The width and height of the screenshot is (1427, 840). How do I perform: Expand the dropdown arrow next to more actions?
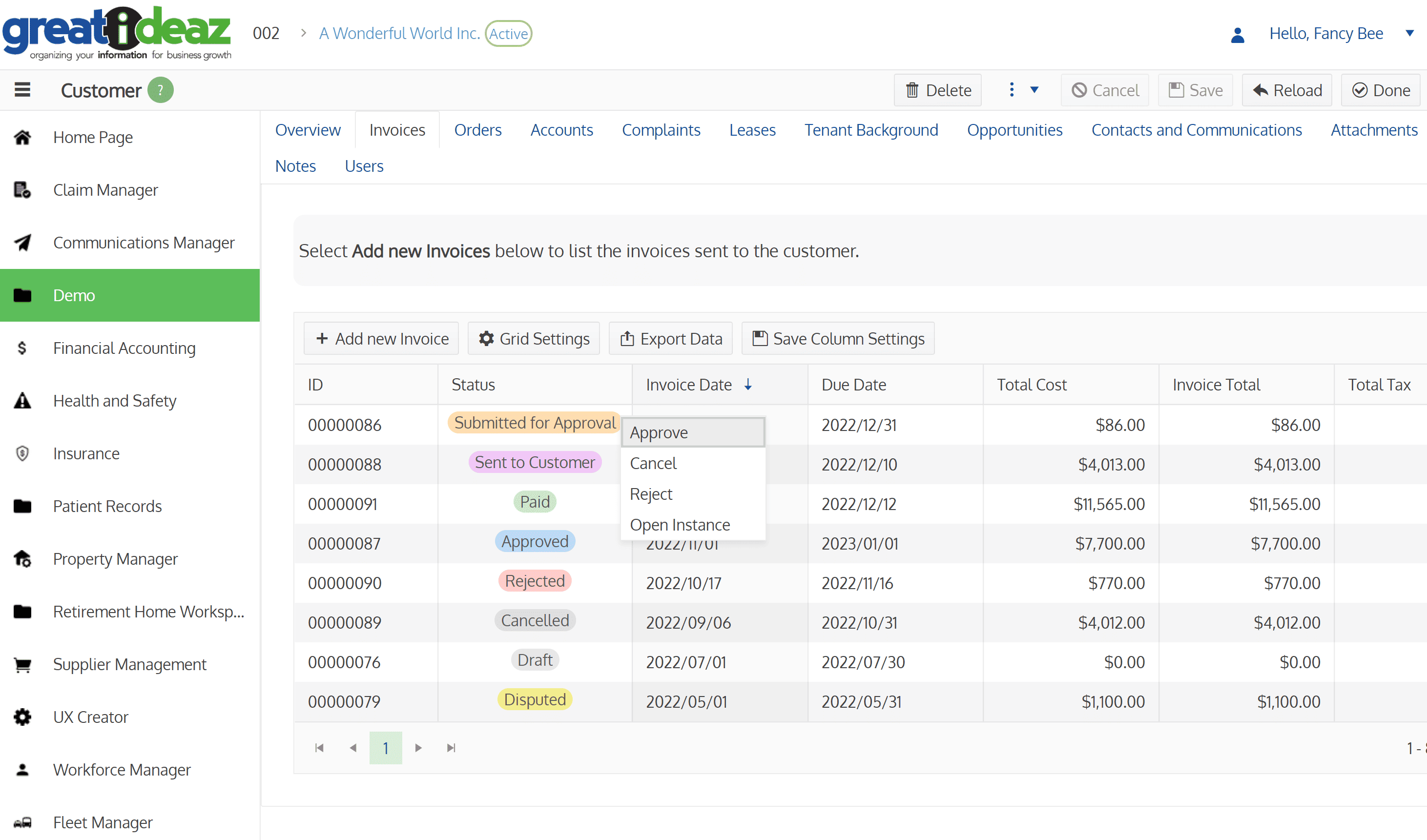1034,90
